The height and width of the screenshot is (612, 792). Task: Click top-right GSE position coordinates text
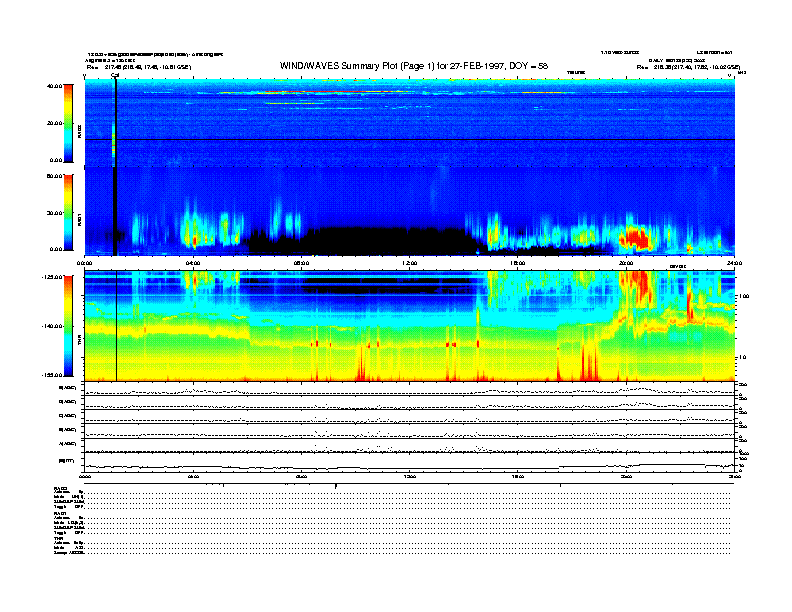688,67
